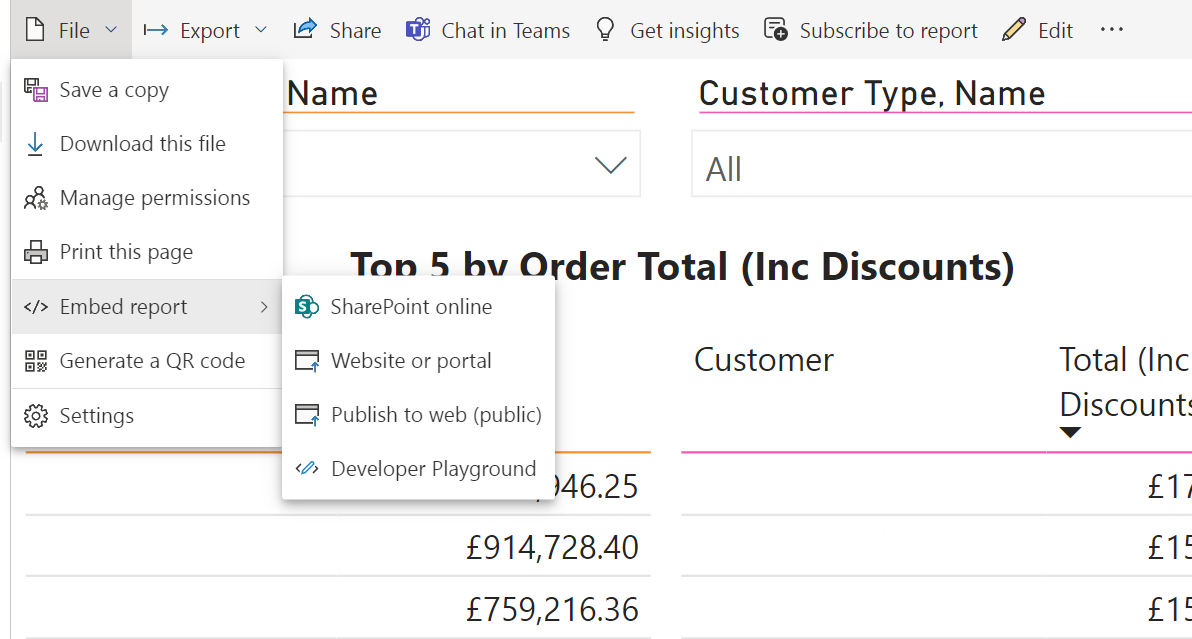
Task: Click the Edit button
Action: [x=1038, y=30]
